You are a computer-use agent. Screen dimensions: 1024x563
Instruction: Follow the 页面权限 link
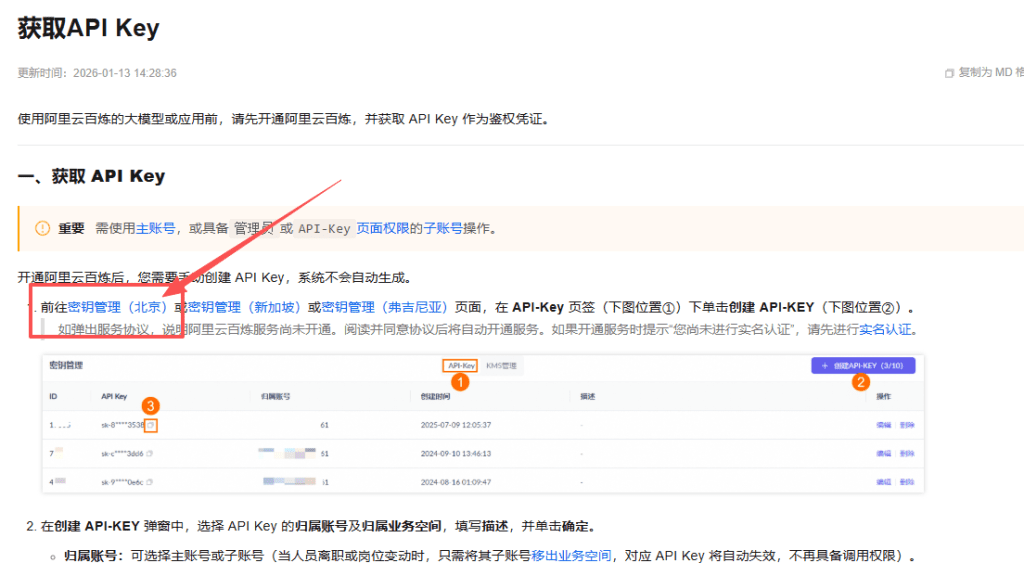click(383, 228)
